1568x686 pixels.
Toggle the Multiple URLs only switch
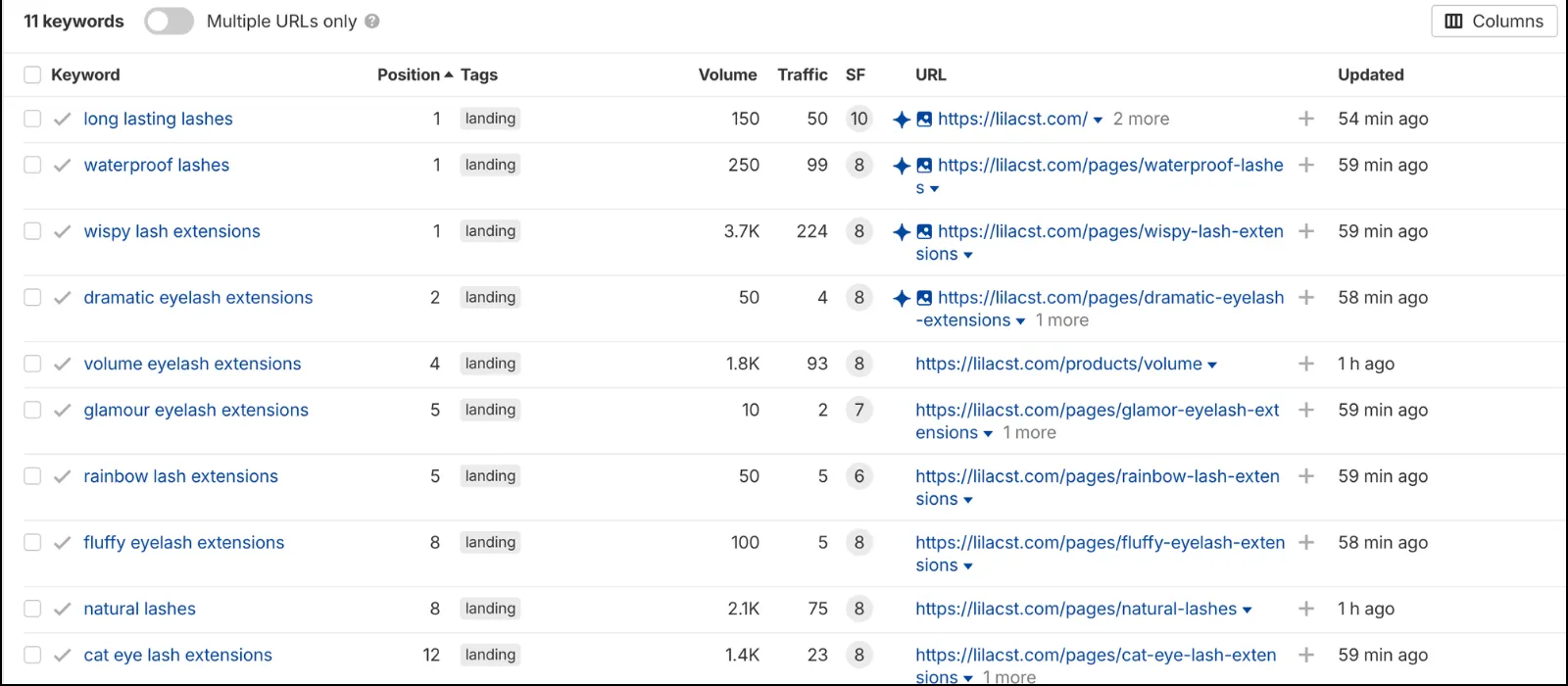click(169, 22)
